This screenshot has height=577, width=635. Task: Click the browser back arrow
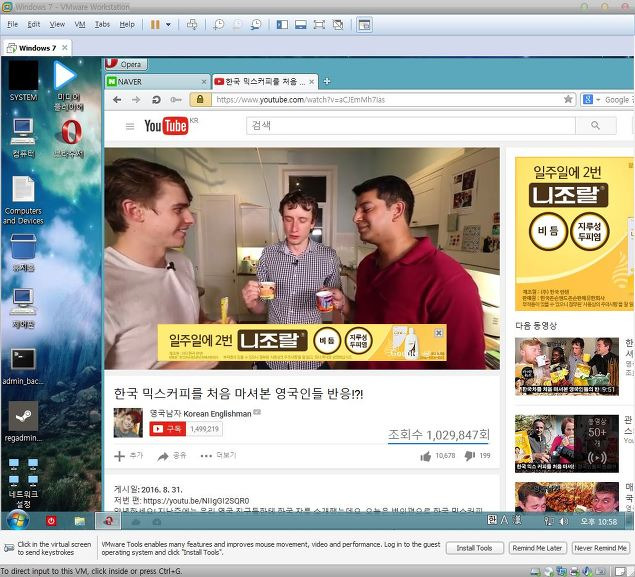point(117,100)
